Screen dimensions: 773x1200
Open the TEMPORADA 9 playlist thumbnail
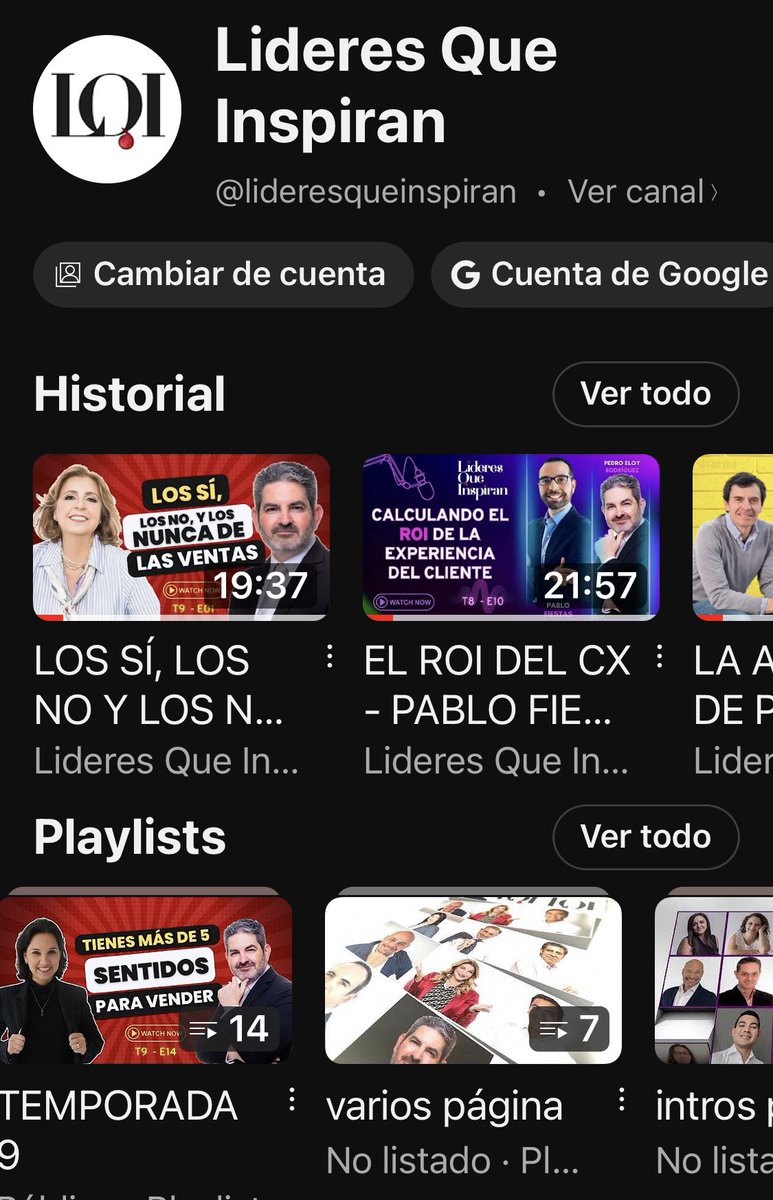click(x=146, y=979)
